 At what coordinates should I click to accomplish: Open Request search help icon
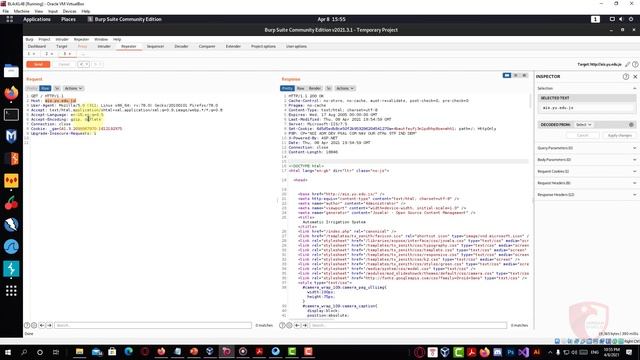27,325
